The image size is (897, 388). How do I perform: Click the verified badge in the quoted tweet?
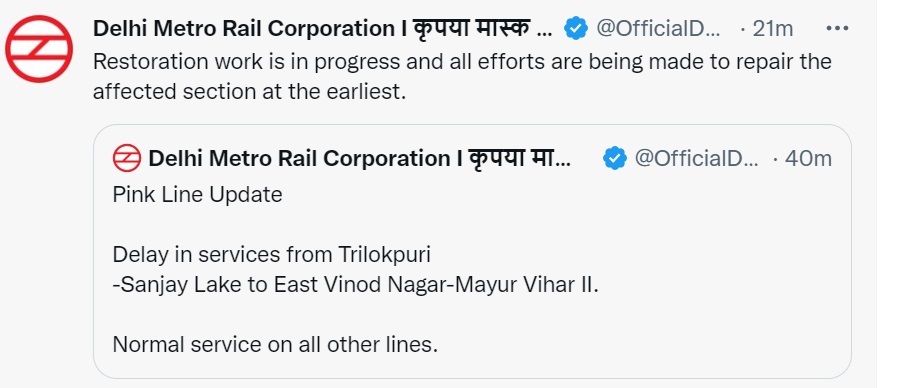point(614,159)
